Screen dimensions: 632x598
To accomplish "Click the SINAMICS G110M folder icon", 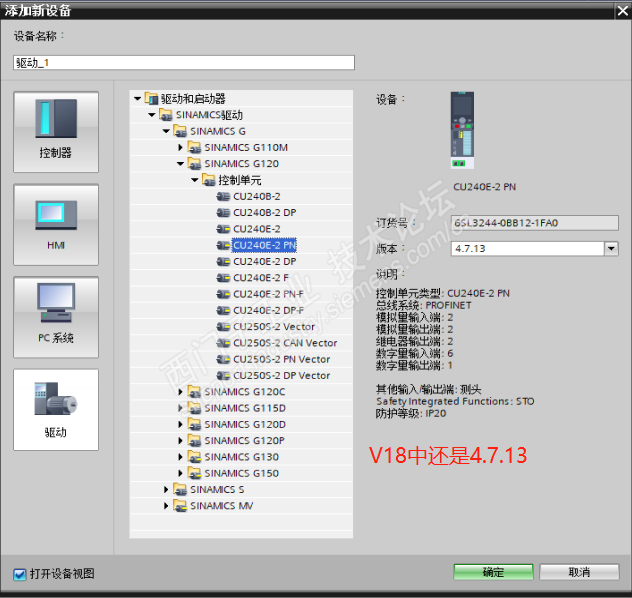I will tap(194, 147).
